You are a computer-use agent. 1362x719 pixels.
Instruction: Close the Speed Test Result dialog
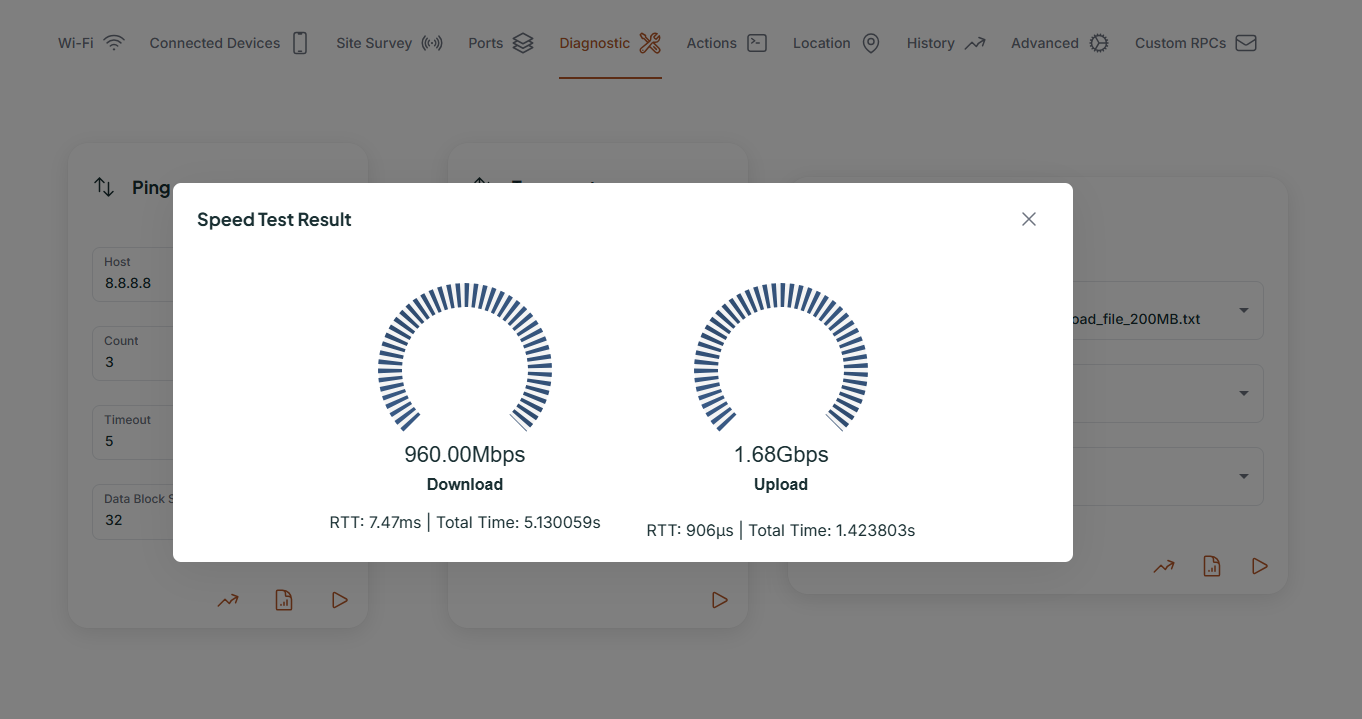1029,219
